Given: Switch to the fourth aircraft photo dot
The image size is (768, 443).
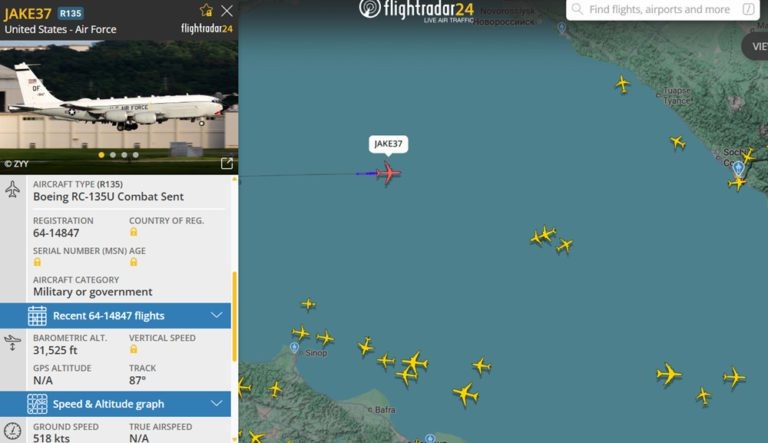Looking at the screenshot, I should coord(136,155).
